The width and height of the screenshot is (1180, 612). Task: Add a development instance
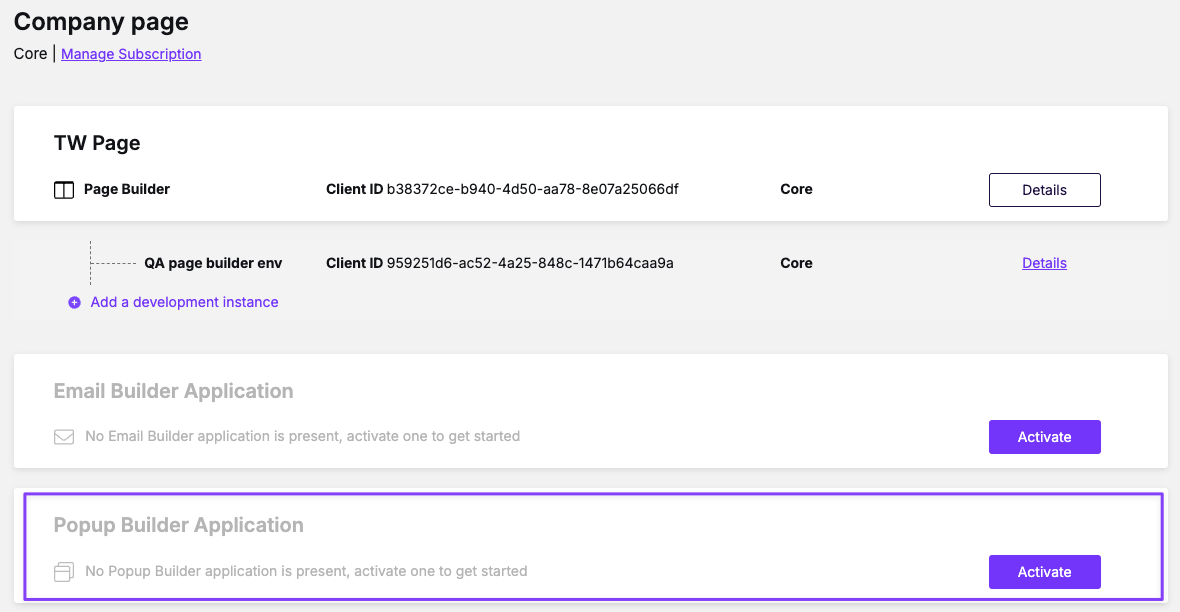184,302
